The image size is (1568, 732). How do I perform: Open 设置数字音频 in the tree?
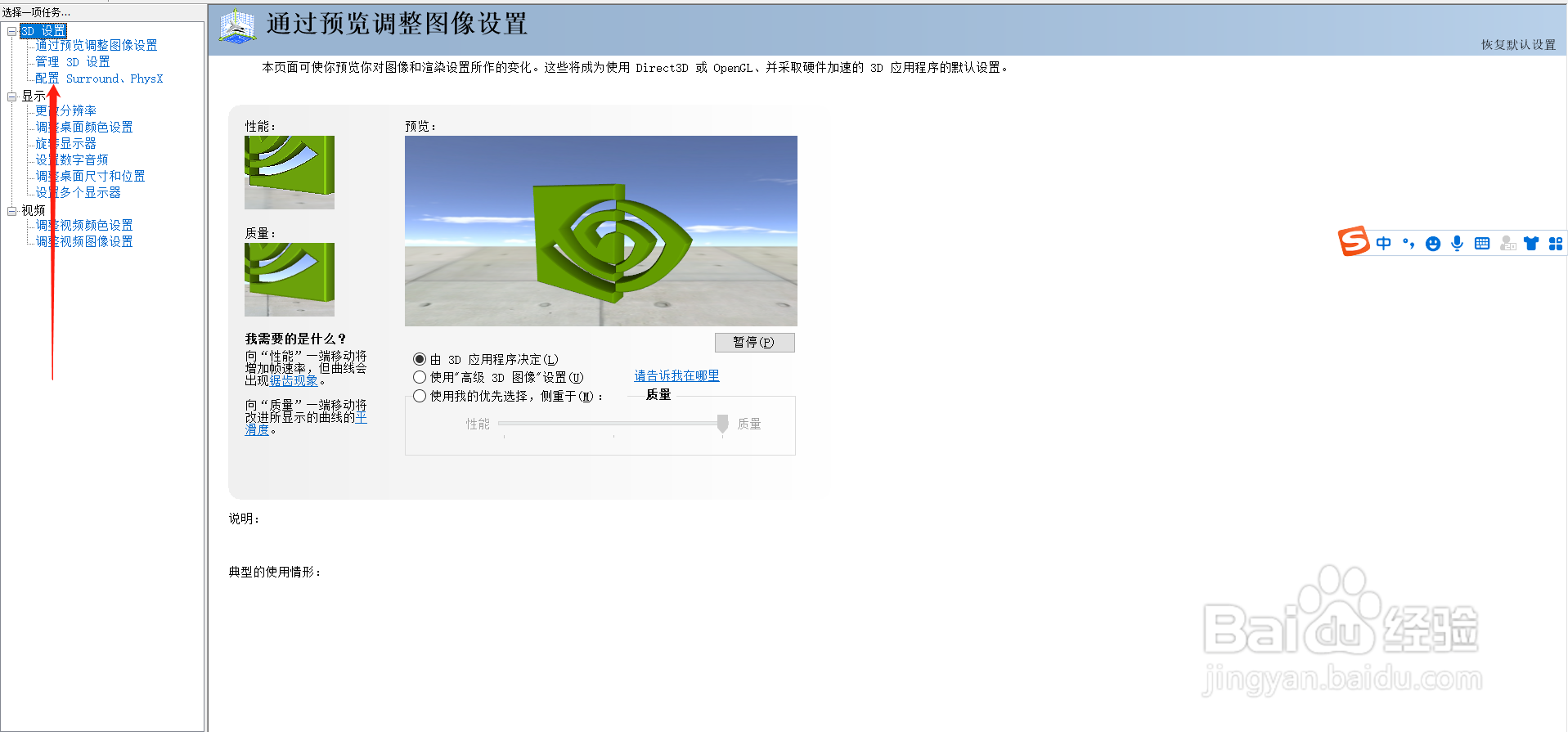pyautogui.click(x=71, y=159)
